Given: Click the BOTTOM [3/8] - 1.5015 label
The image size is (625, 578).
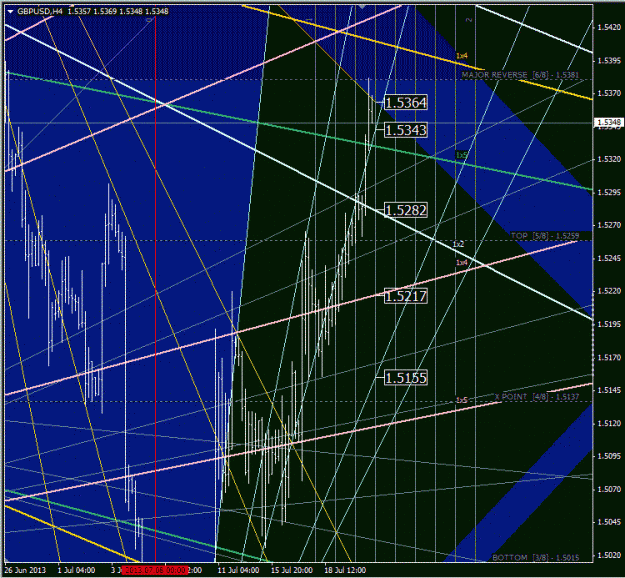Looking at the screenshot, I should click(536, 557).
